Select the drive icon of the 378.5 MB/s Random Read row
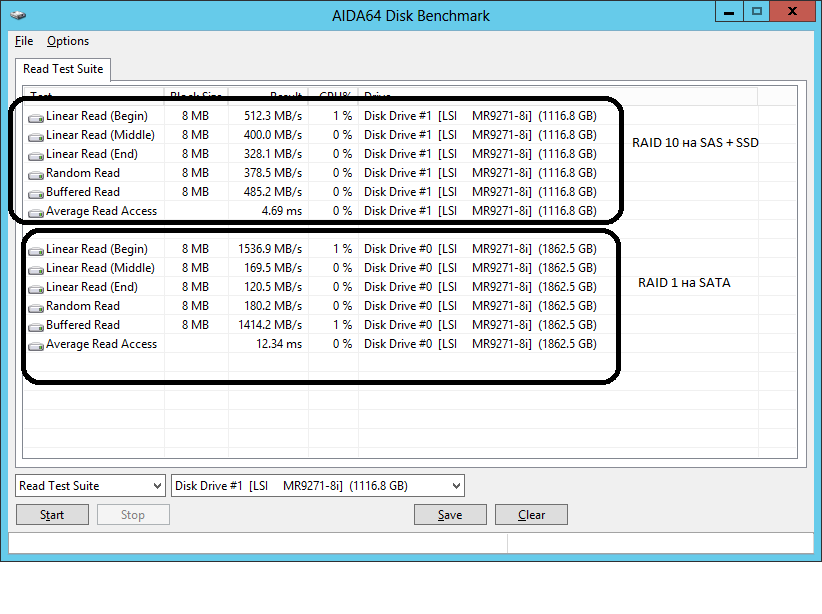The height and width of the screenshot is (614, 822). [x=36, y=174]
